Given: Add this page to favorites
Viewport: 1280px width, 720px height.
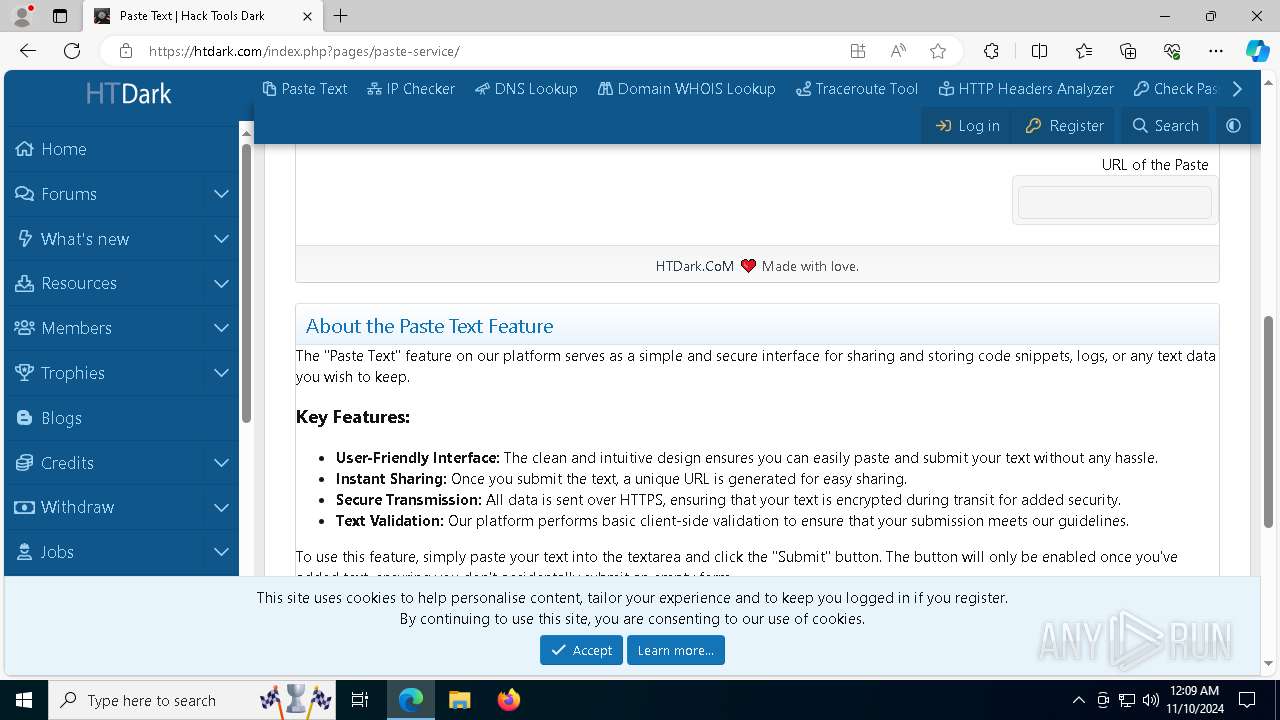Looking at the screenshot, I should 938,51.
